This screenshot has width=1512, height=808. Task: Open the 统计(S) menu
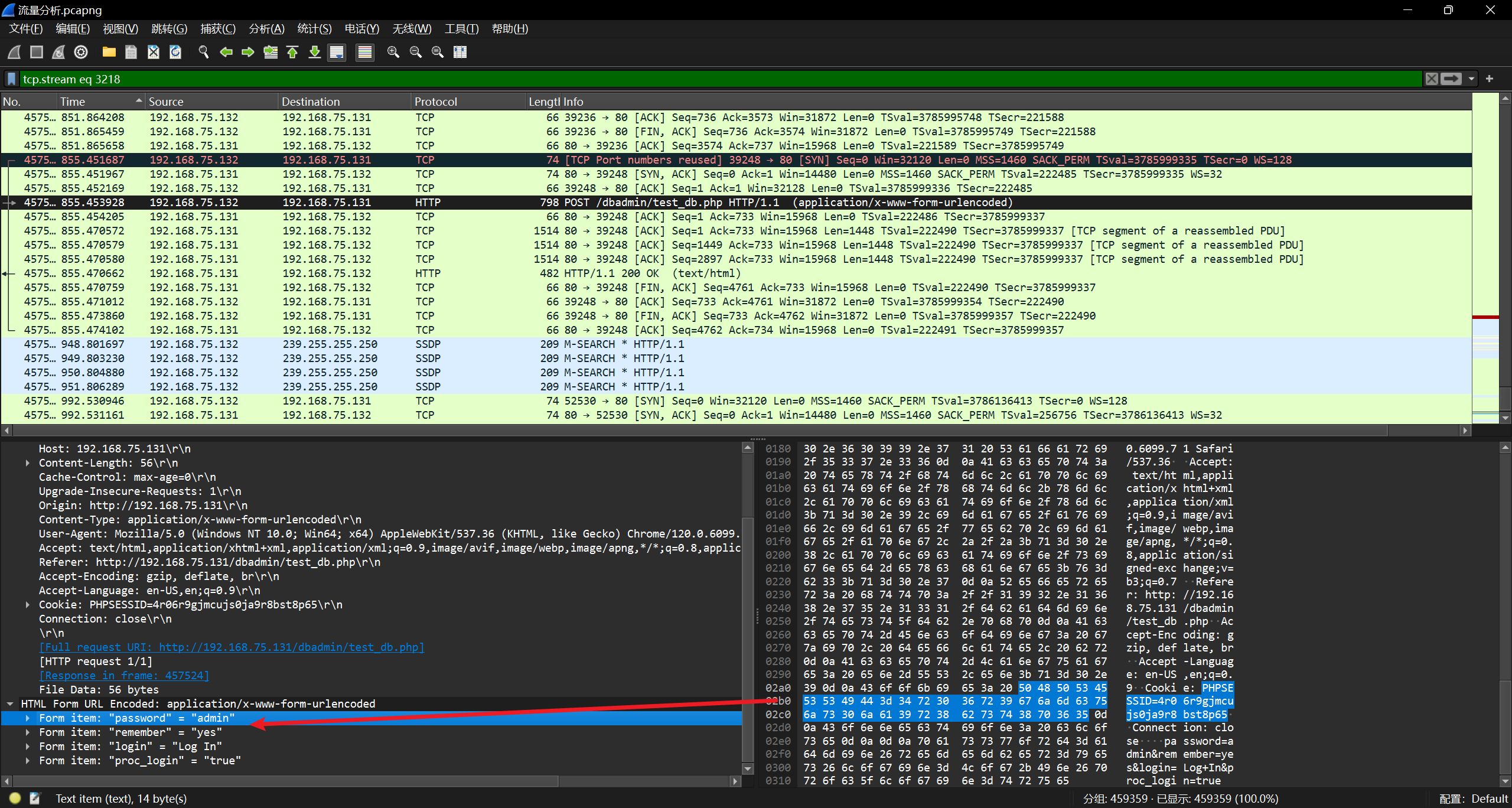[314, 28]
